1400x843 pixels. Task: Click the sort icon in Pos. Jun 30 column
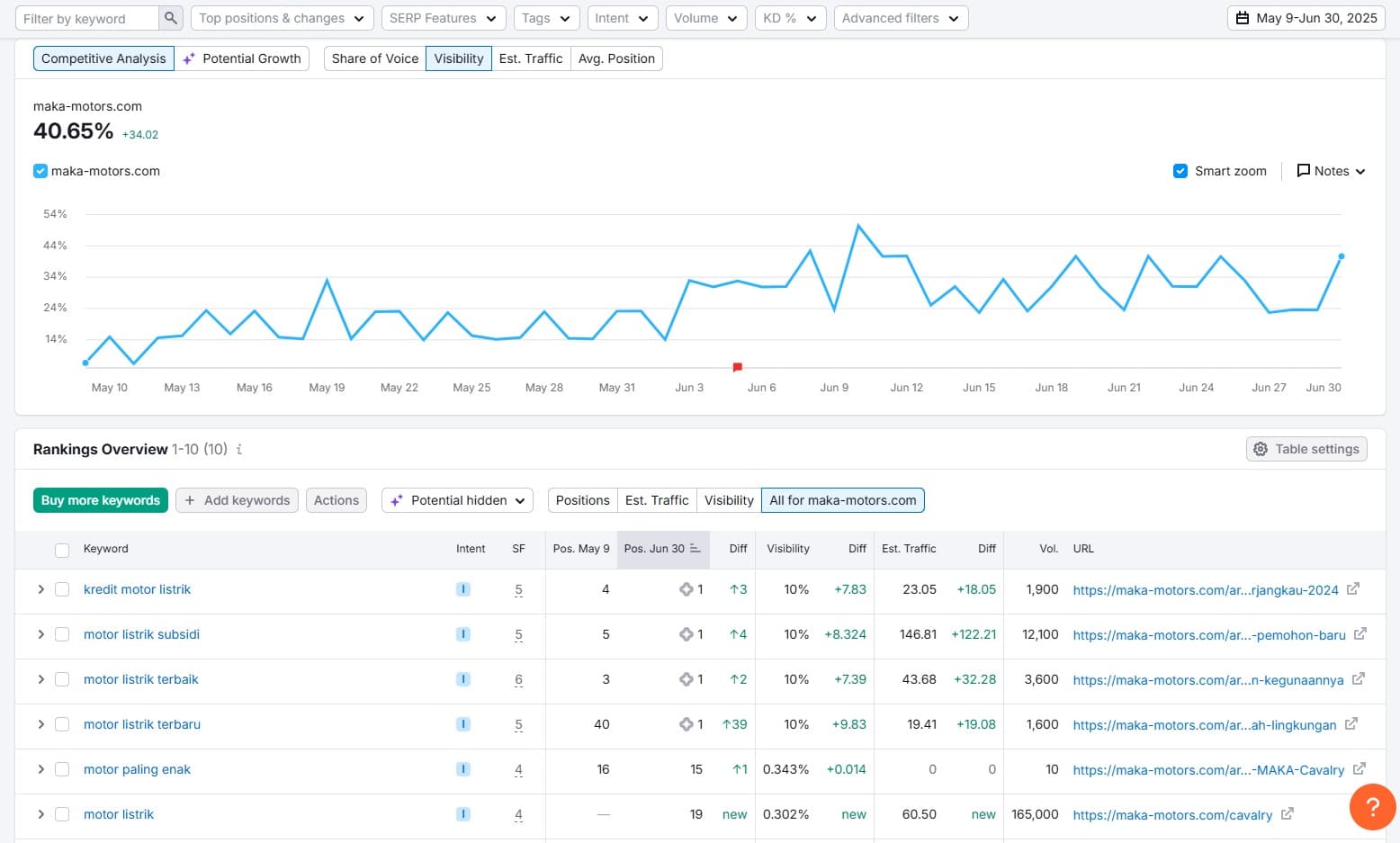[695, 549]
